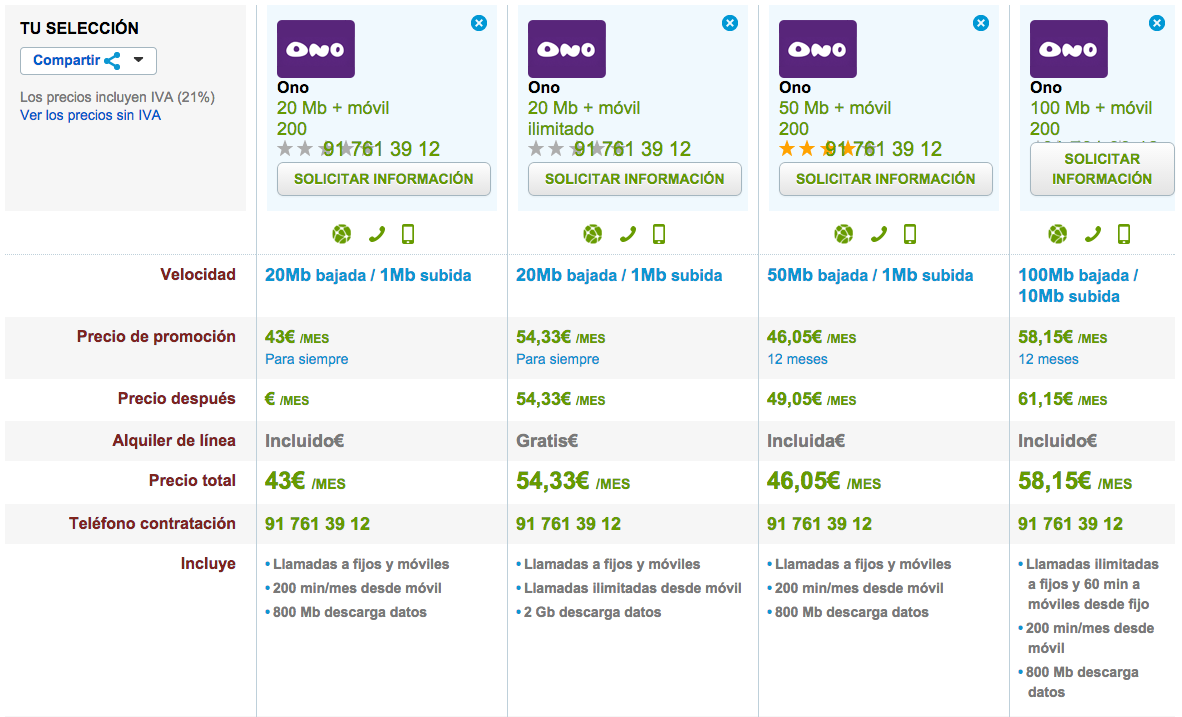Viewport: 1182px width, 717px height.
Task: Request information for 20 Mb + móvil 200
Action: pos(384,179)
